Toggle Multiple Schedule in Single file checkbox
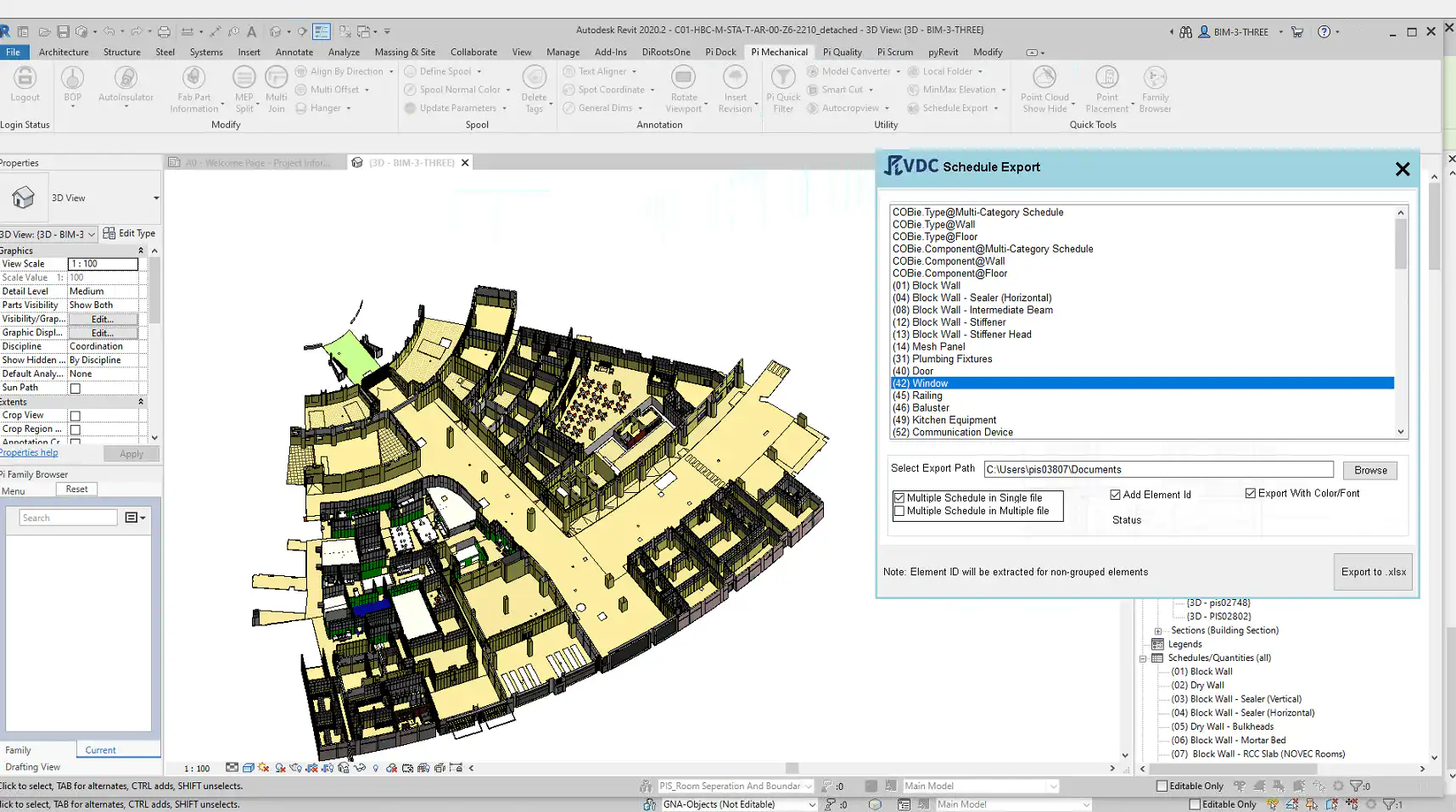This screenshot has width=1456, height=812. pos(899,498)
